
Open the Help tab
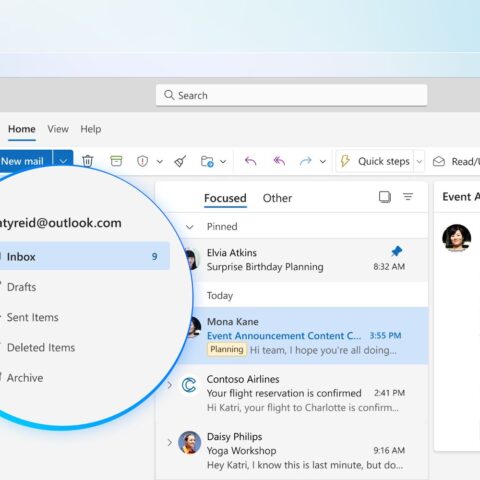[91, 129]
